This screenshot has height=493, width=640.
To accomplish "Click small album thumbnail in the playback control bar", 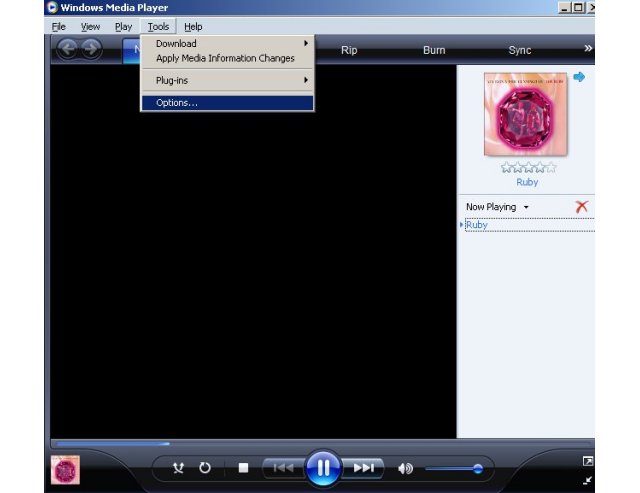I will pos(65,470).
